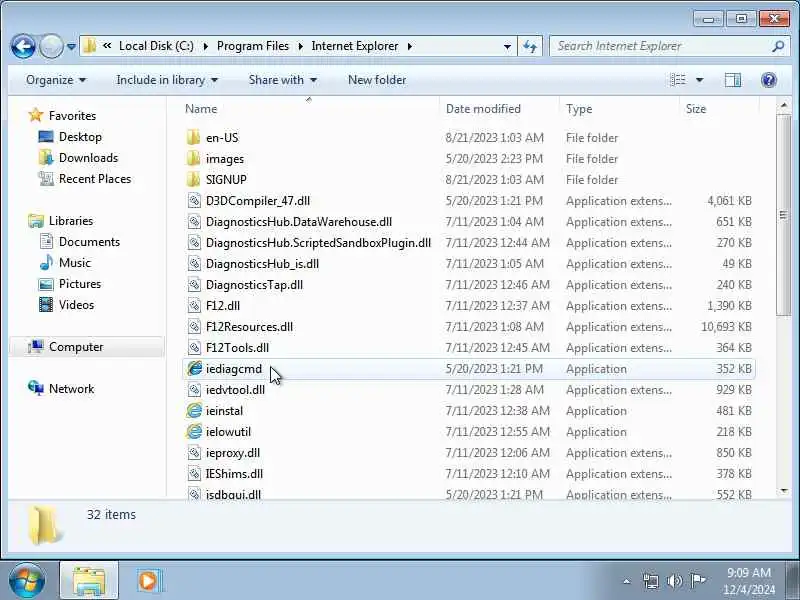Select ieinstal application icon
This screenshot has width=800, height=600.
click(194, 410)
